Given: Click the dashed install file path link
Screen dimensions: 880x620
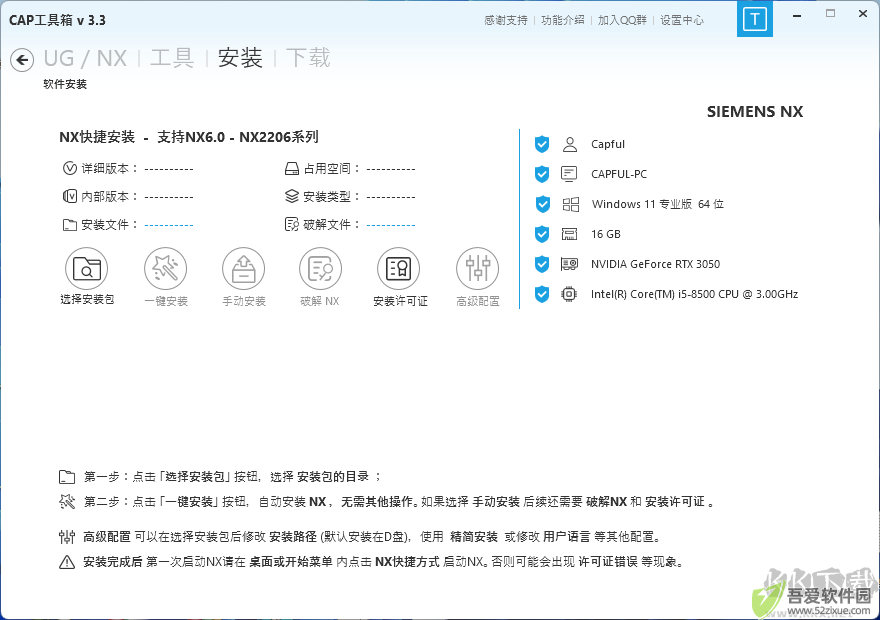Looking at the screenshot, I should [x=169, y=225].
